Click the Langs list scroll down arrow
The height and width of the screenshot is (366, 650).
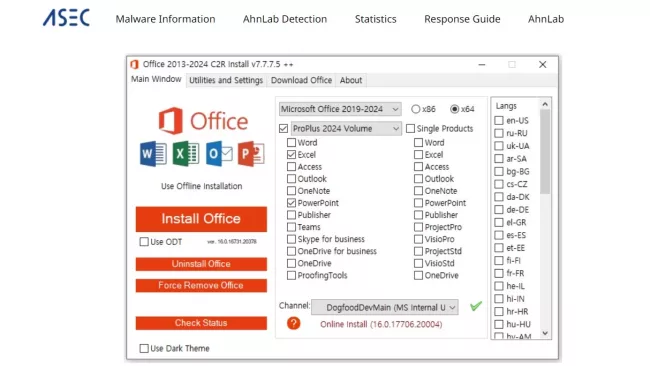[545, 333]
